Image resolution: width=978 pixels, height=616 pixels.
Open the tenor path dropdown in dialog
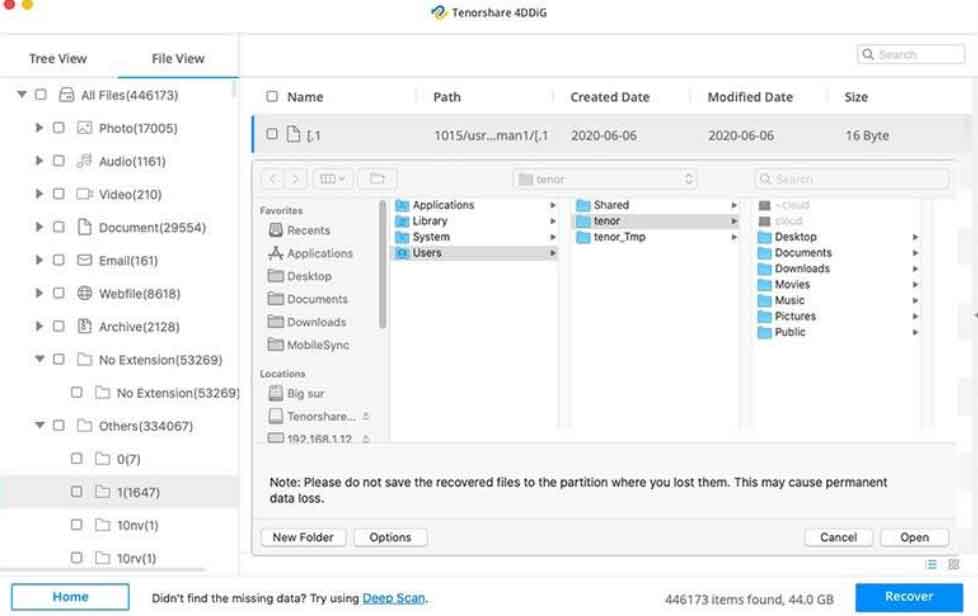[x=604, y=179]
